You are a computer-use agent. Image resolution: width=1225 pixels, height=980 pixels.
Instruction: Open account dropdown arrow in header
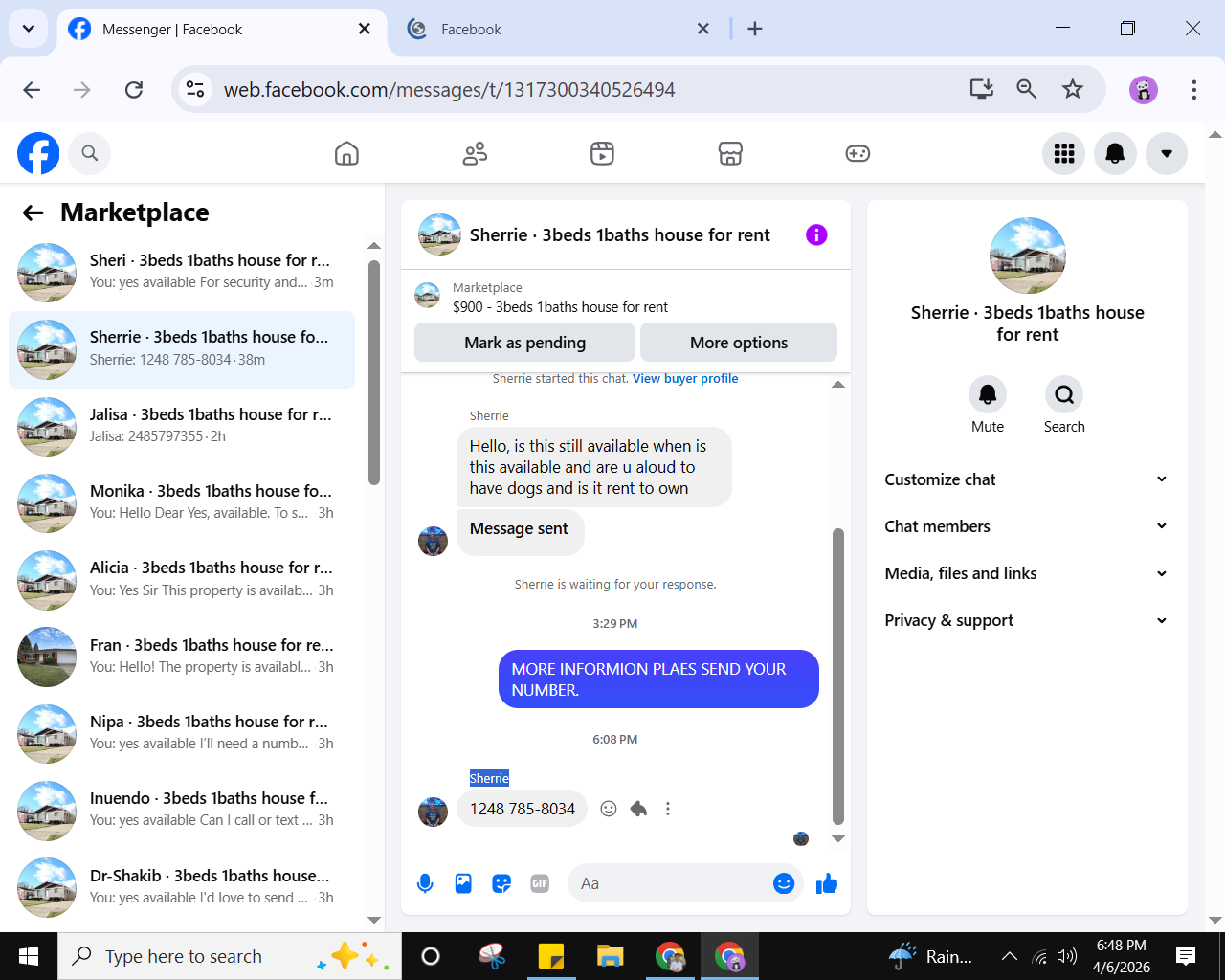(1167, 153)
